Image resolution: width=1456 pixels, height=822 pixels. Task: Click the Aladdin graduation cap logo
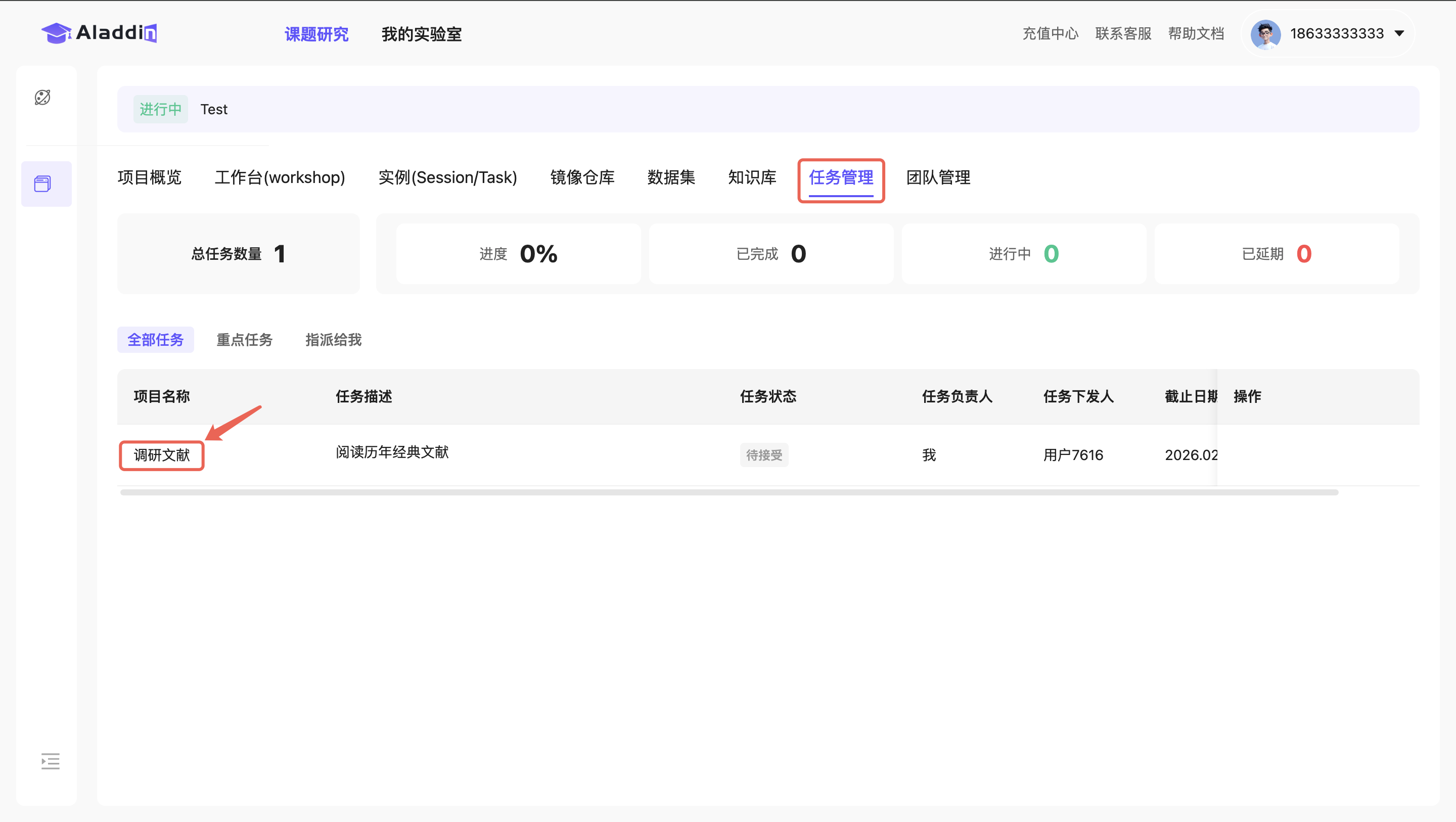(x=56, y=33)
